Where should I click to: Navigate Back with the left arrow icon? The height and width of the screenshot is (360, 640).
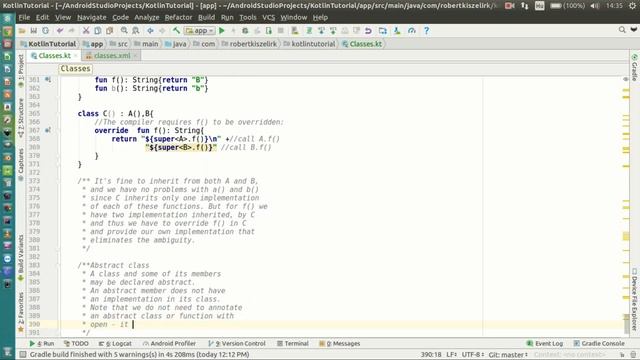[x=150, y=31]
